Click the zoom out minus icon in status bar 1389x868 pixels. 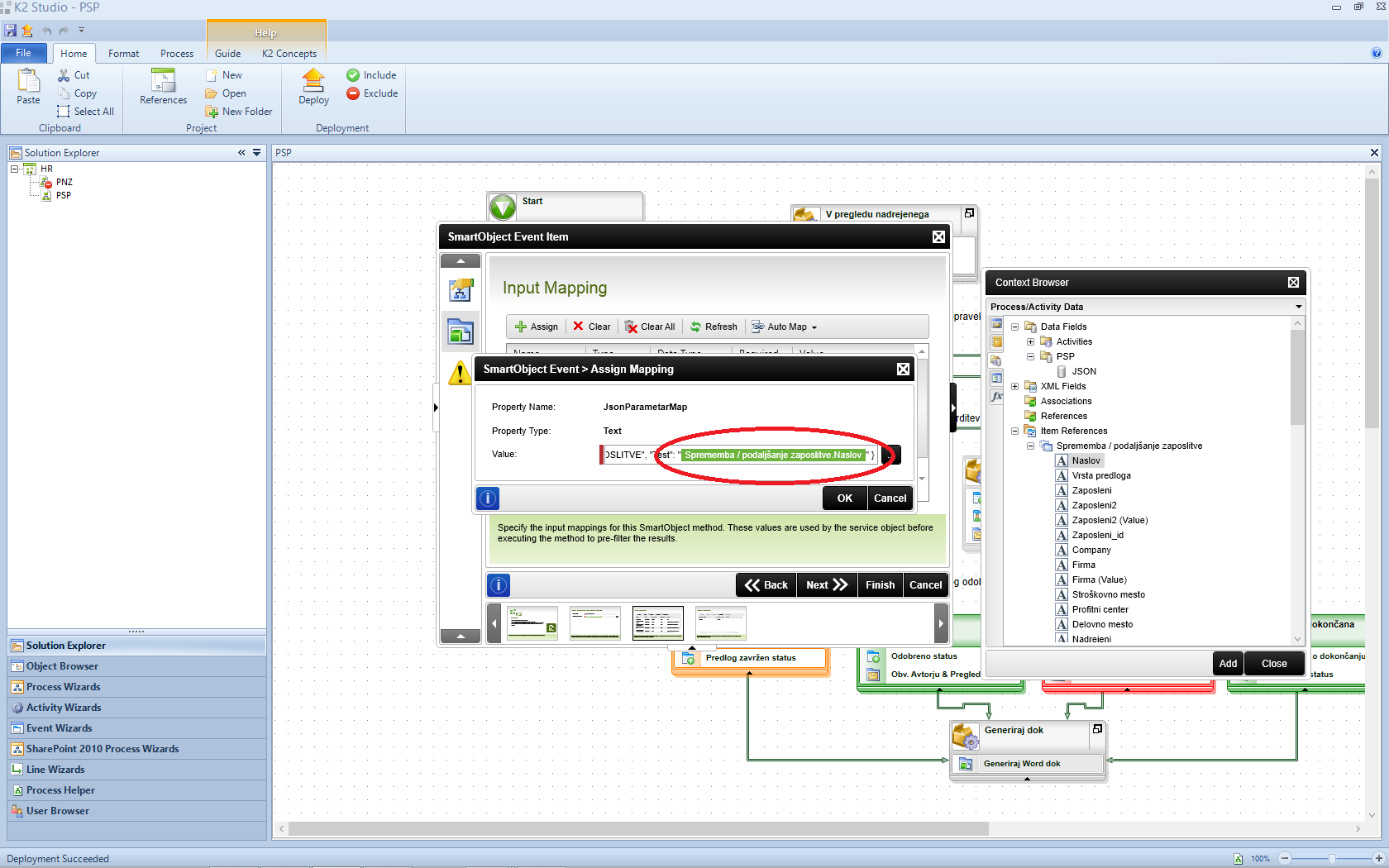[x=1285, y=858]
